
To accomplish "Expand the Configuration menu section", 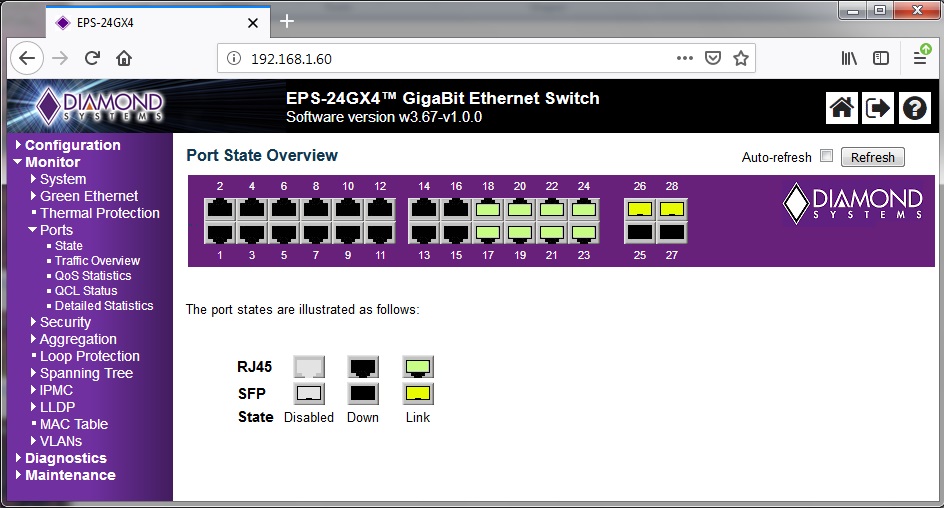I will pos(72,145).
